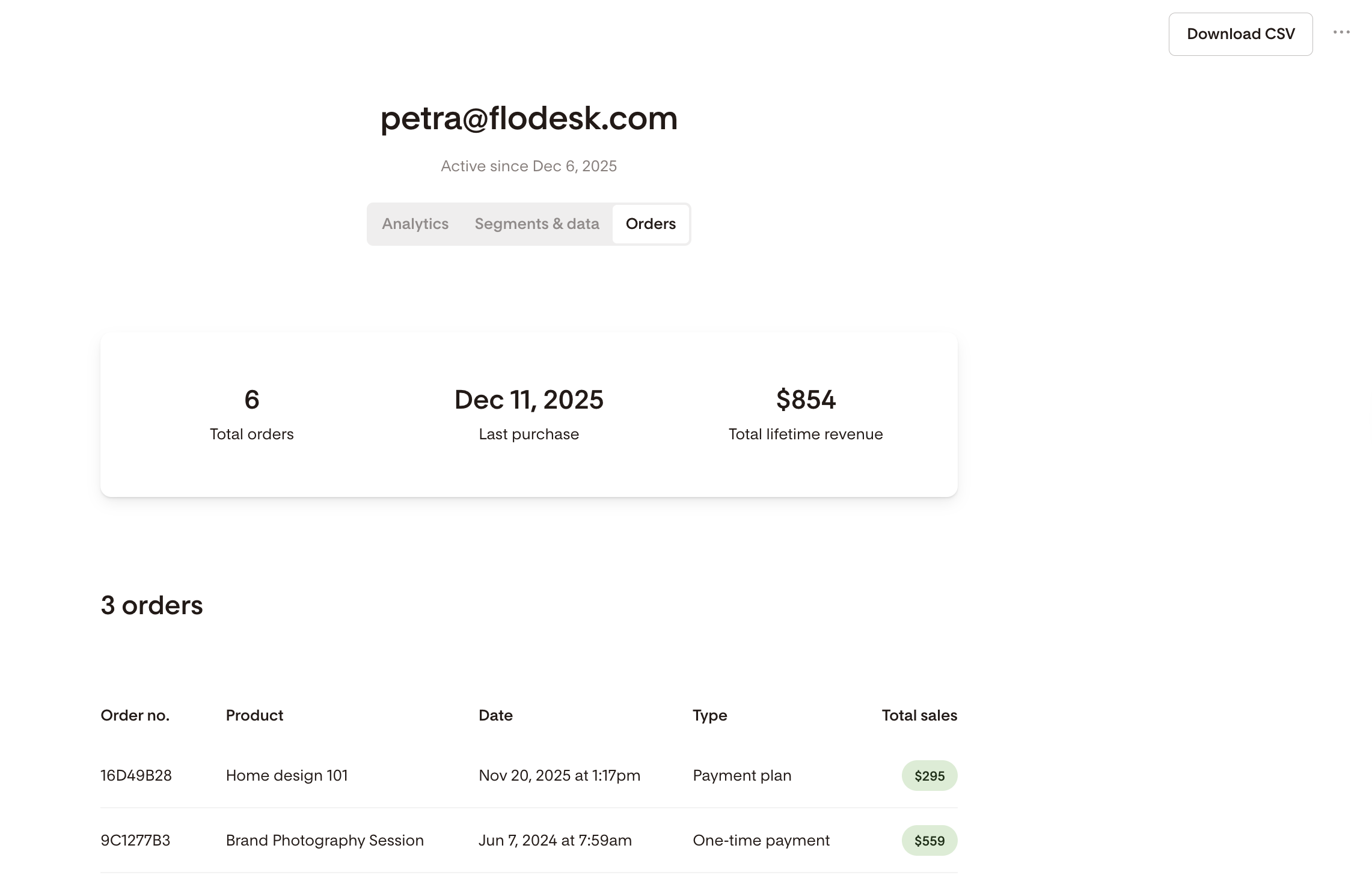1372x875 pixels.
Task: Click the $295 total sales badge
Action: click(x=929, y=776)
